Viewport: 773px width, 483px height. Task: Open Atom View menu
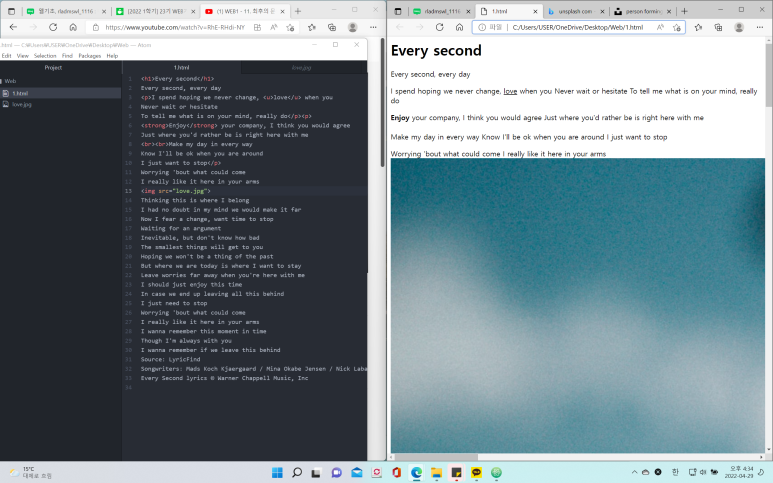23,56
